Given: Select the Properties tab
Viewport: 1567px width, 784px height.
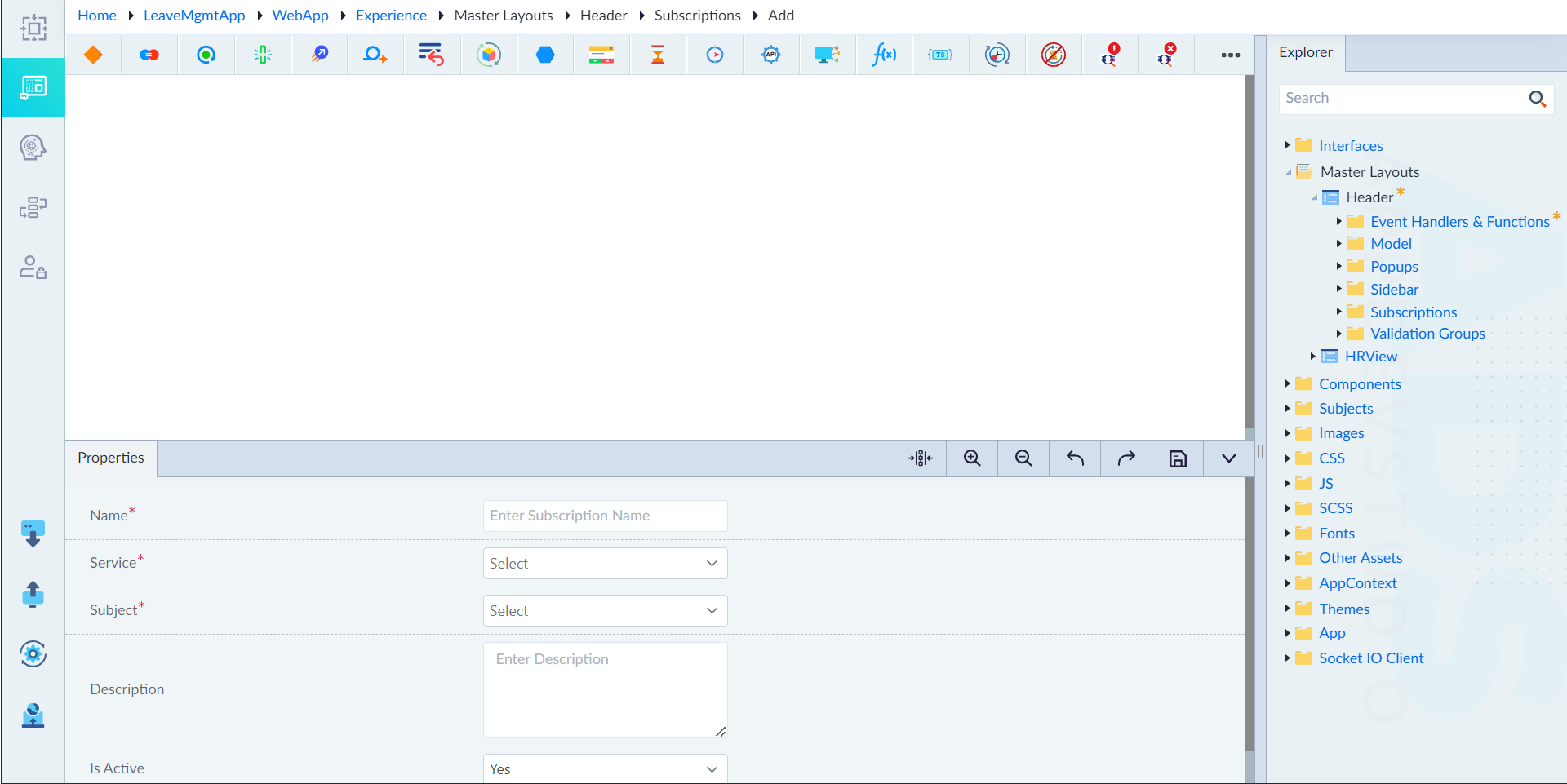Looking at the screenshot, I should pos(111,458).
